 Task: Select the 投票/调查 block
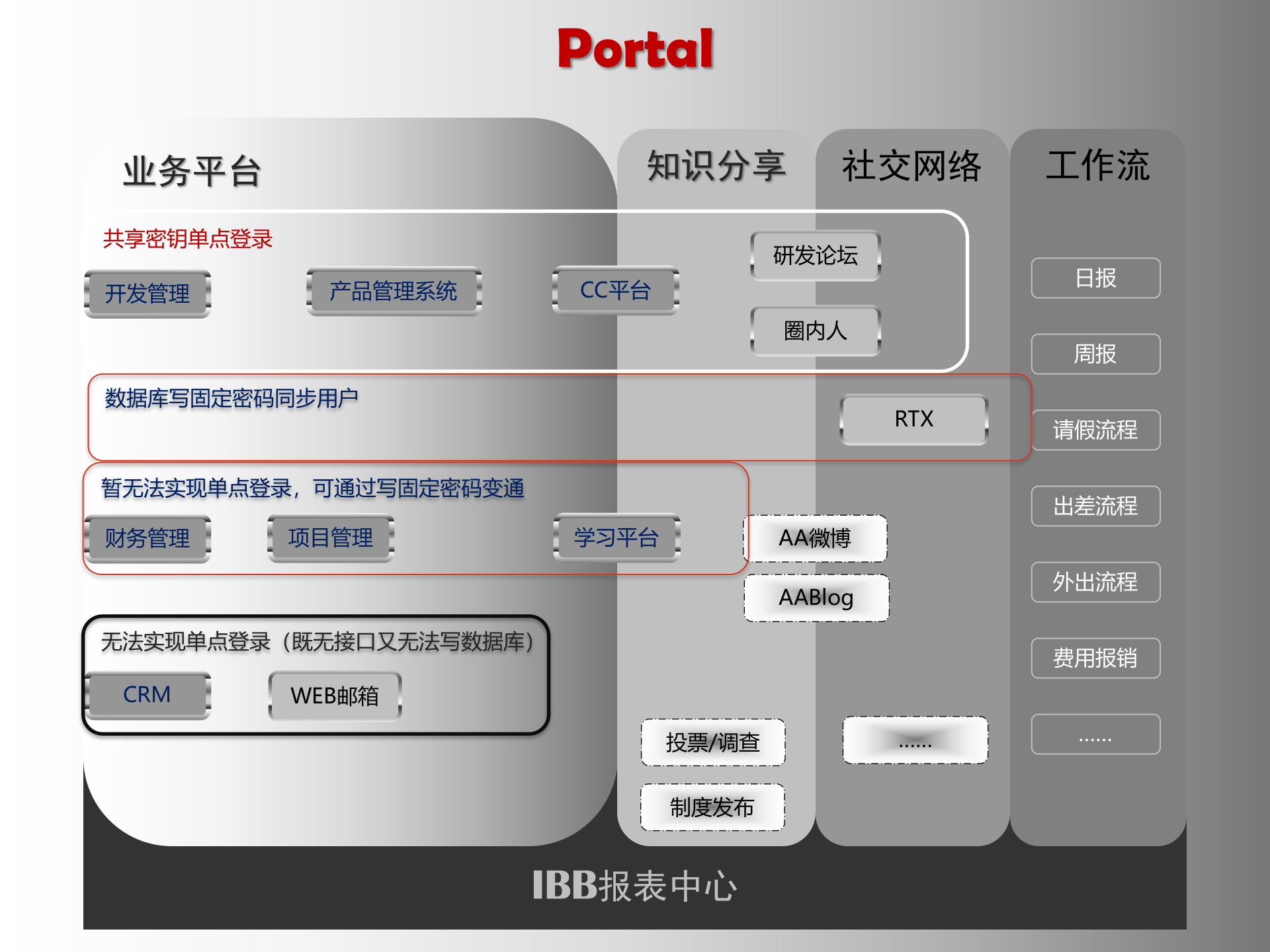712,742
